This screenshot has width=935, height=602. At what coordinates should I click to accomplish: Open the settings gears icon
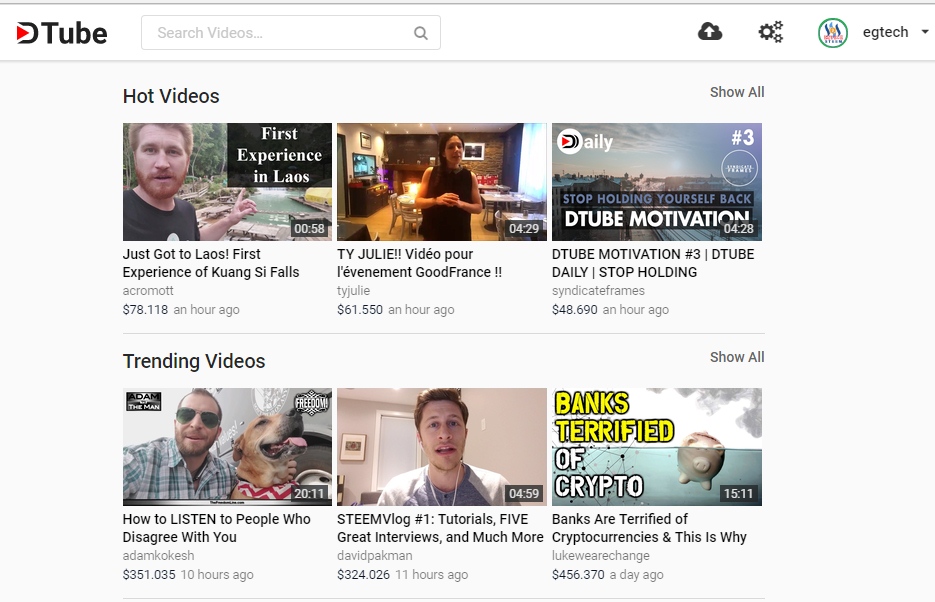click(770, 32)
